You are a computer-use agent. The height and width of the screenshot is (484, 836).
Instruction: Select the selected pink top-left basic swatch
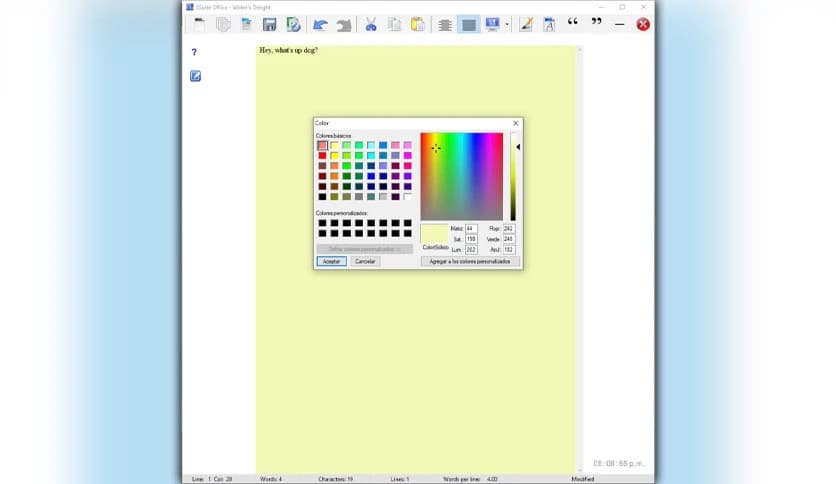click(x=322, y=145)
